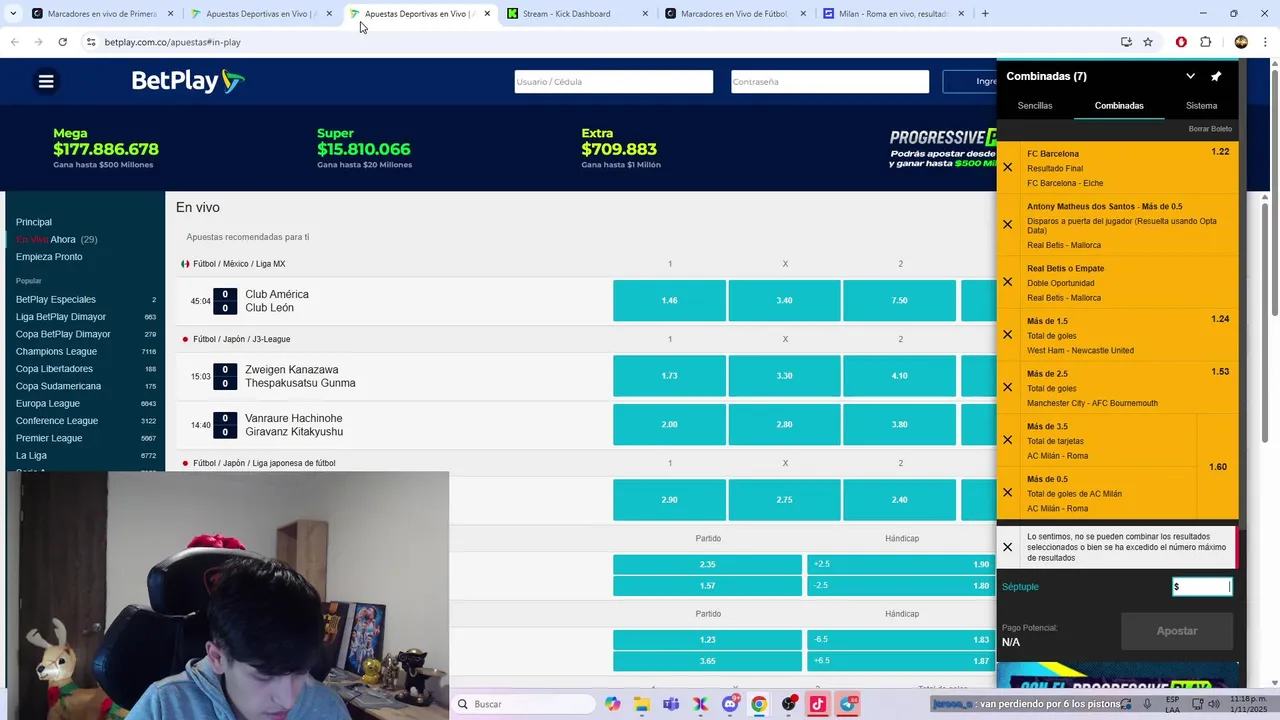Open new browser tab
The width and height of the screenshot is (1280, 720).
coord(985,14)
